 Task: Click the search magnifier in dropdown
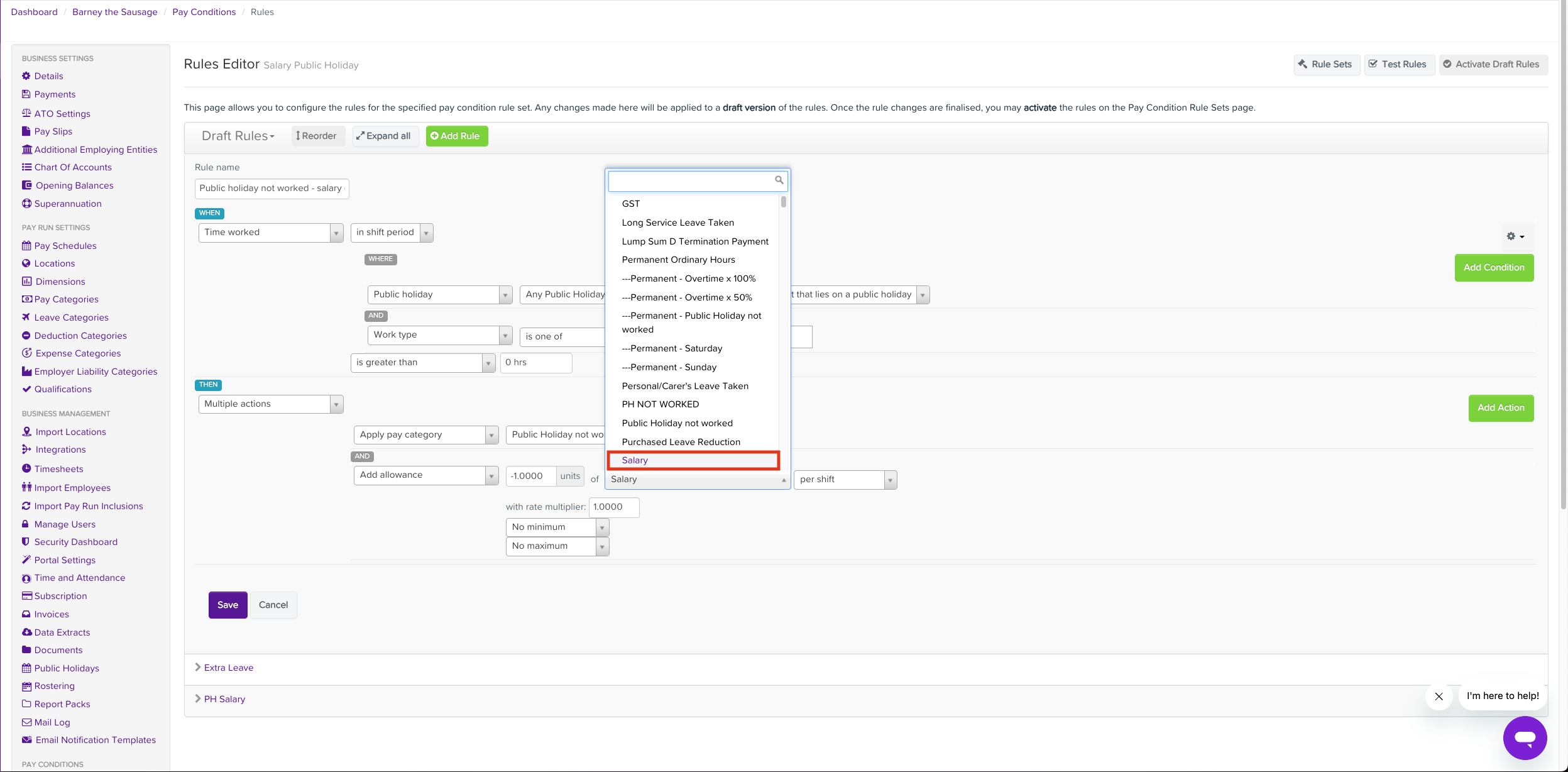[x=779, y=180]
